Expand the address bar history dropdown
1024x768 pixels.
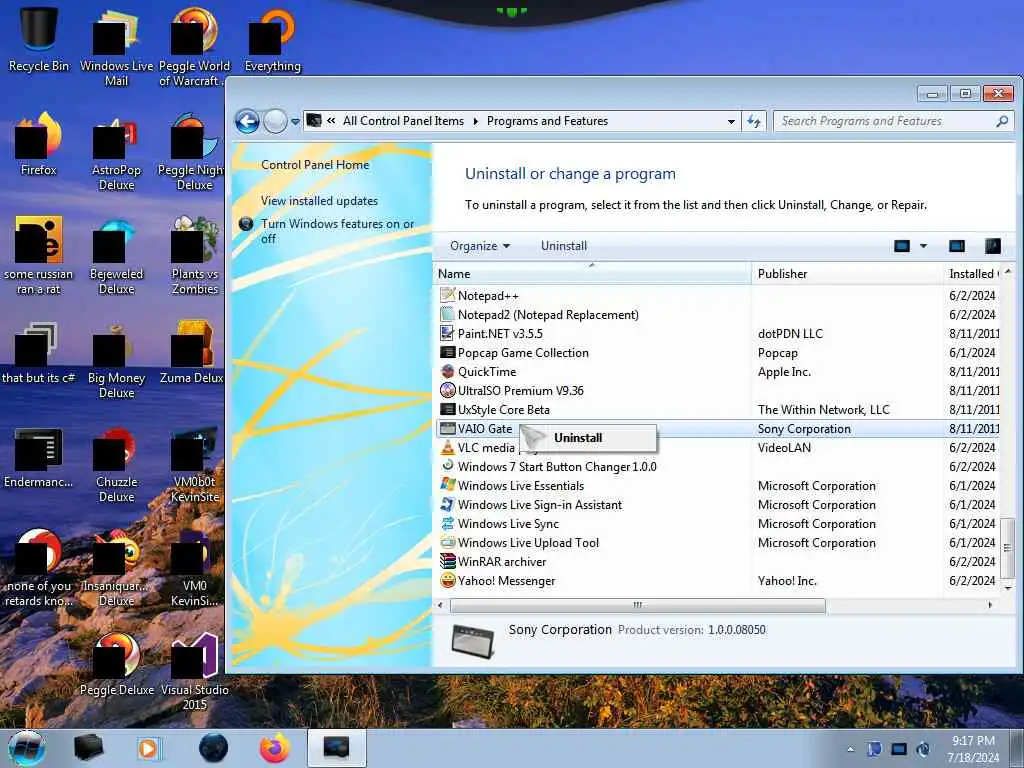tap(731, 121)
